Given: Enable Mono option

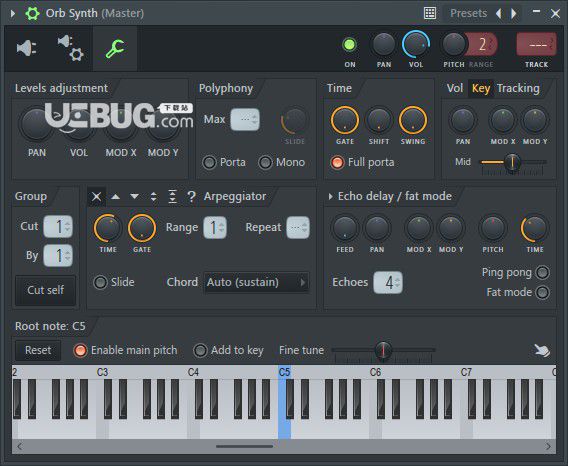Looking at the screenshot, I should pyautogui.click(x=265, y=162).
